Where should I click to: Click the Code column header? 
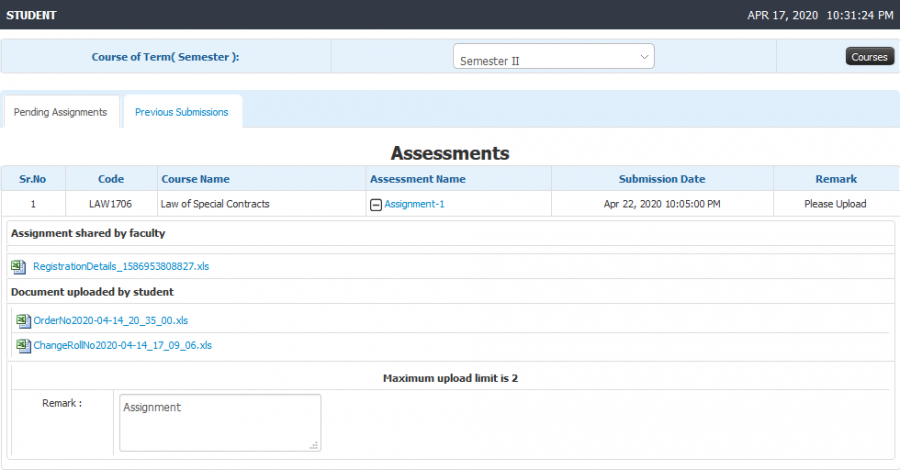coord(111,179)
